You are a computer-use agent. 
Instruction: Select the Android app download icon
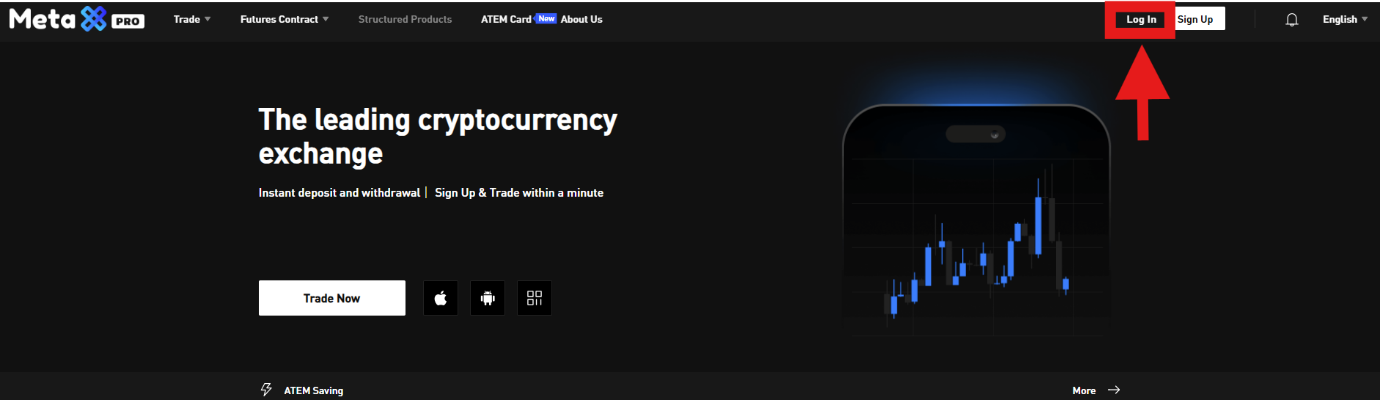[x=488, y=298]
